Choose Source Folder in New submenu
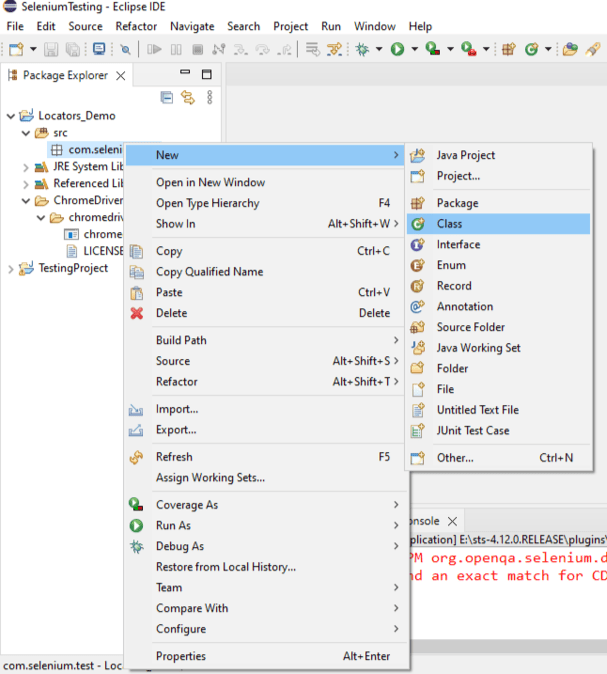 click(x=498, y=327)
